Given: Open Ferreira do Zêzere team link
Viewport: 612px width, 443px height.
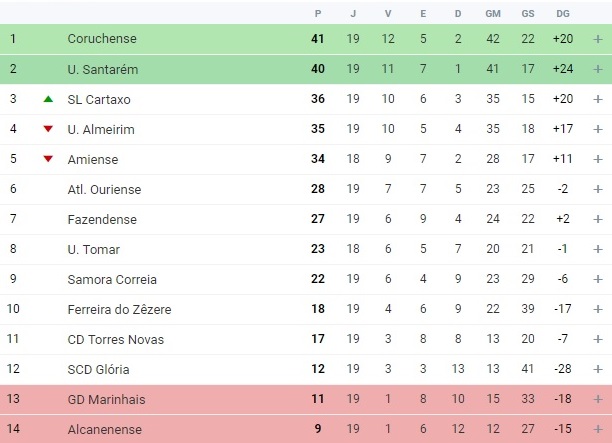Looking at the screenshot, I should click(x=119, y=310).
